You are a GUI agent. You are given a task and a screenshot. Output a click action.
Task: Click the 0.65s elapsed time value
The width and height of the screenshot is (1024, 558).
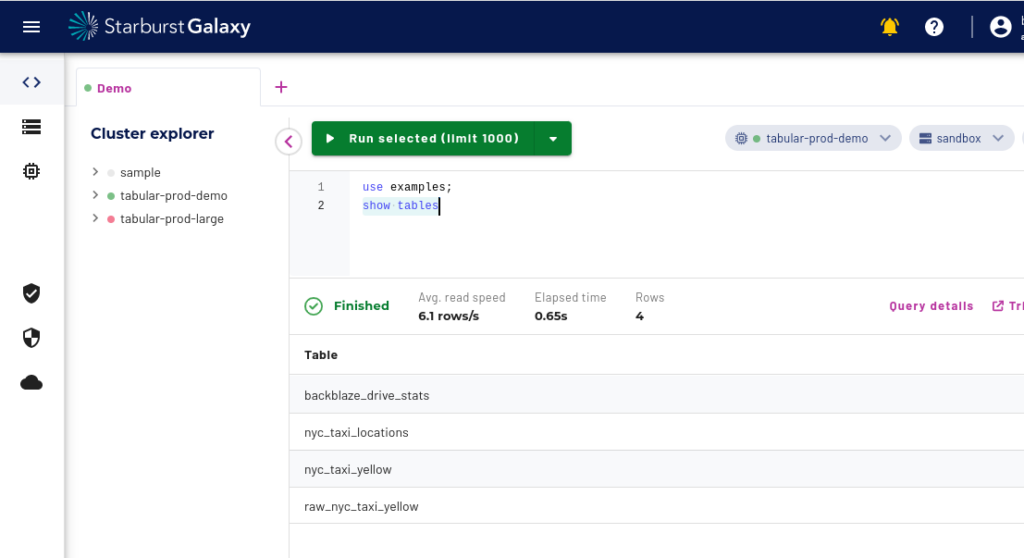click(x=551, y=316)
